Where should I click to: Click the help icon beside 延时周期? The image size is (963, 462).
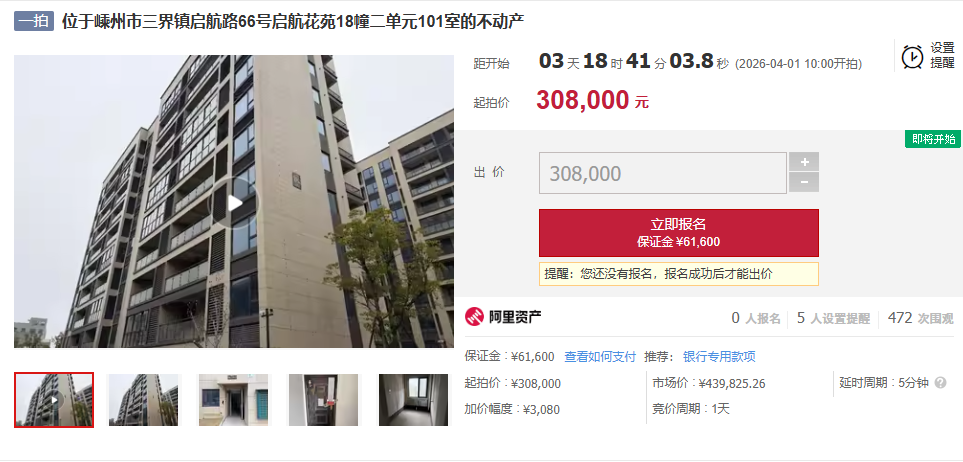tap(940, 383)
